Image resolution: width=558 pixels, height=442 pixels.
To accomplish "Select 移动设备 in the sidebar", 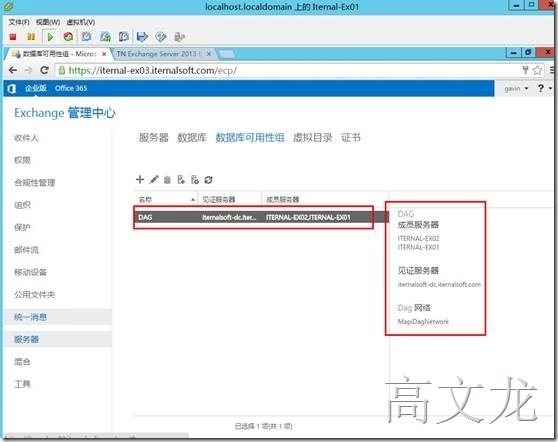I will pyautogui.click(x=30, y=272).
